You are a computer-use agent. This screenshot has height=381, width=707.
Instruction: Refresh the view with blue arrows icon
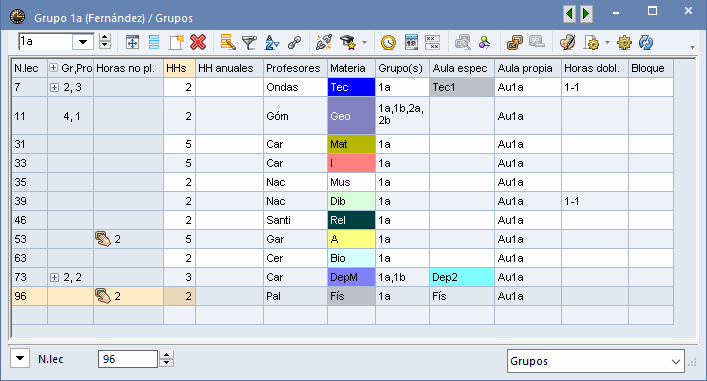coord(646,42)
